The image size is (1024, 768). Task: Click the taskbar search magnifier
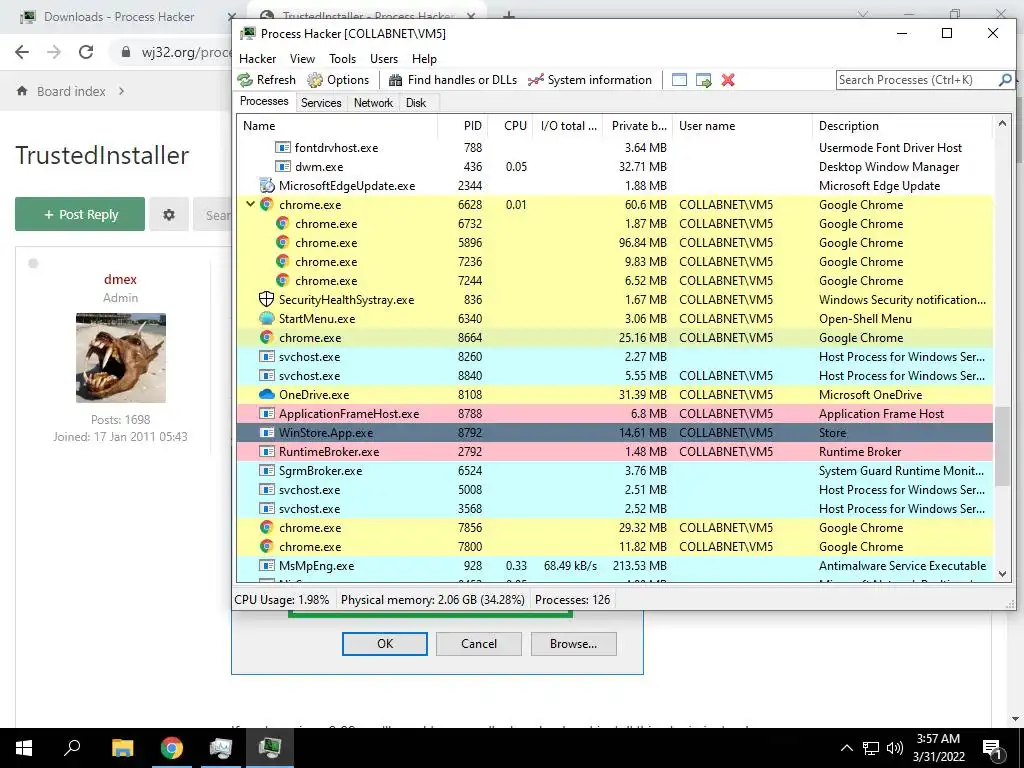72,748
